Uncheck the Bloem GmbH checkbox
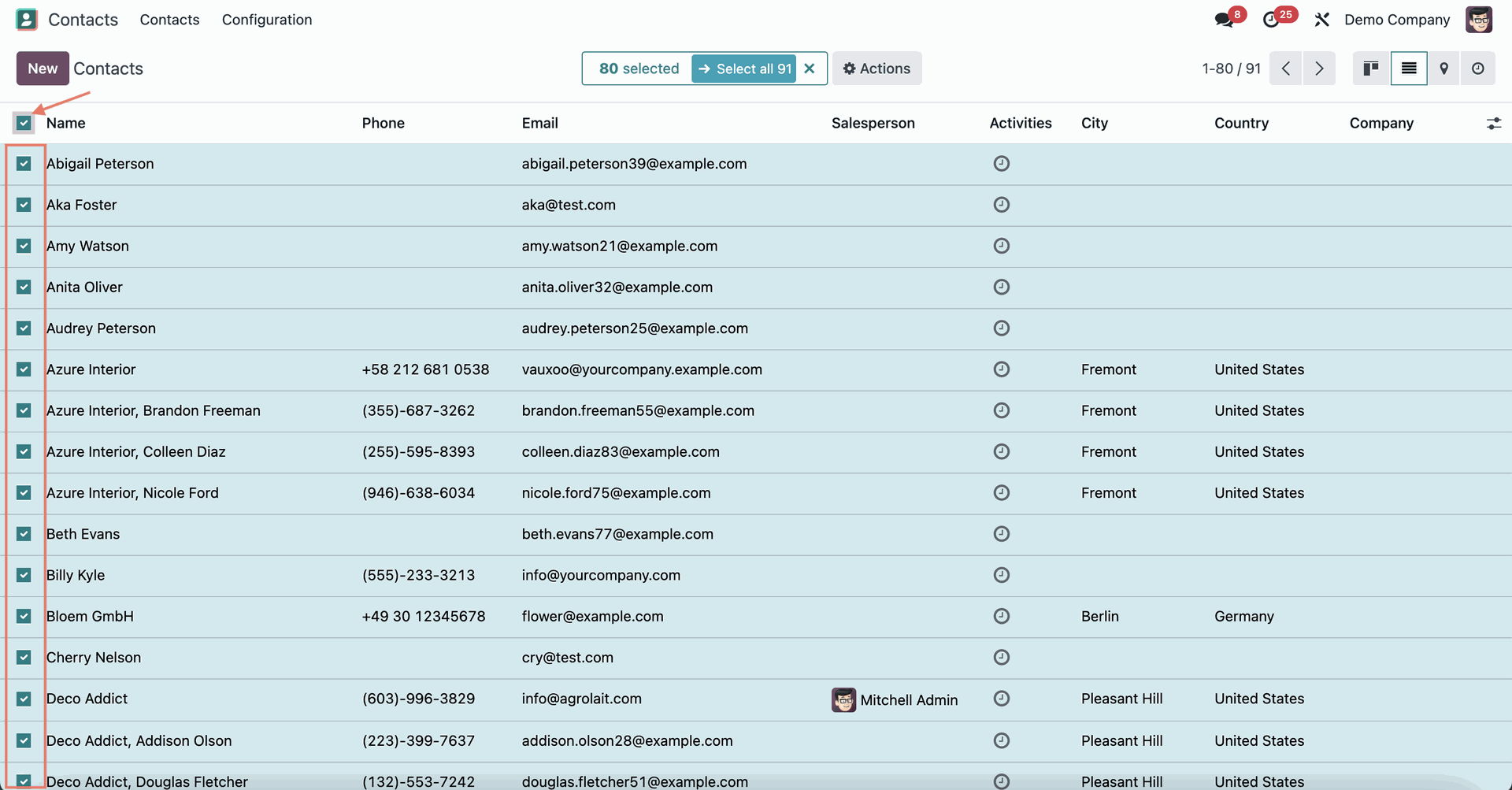The height and width of the screenshot is (790, 1512). (24, 616)
